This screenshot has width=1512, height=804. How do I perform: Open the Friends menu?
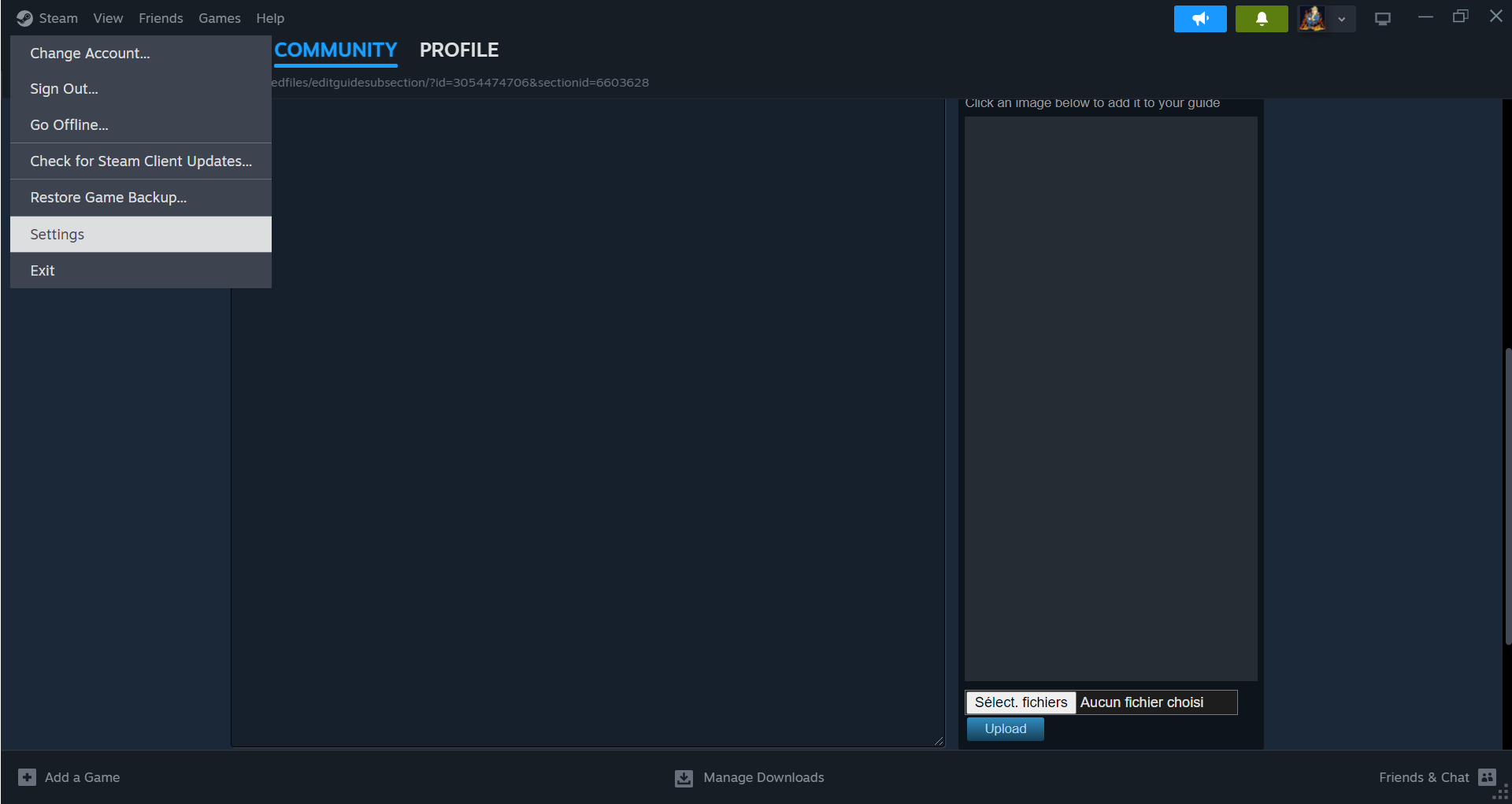161,18
